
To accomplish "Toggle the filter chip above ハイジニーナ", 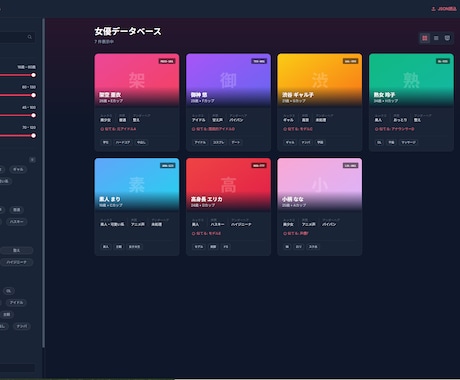I will click(16, 250).
